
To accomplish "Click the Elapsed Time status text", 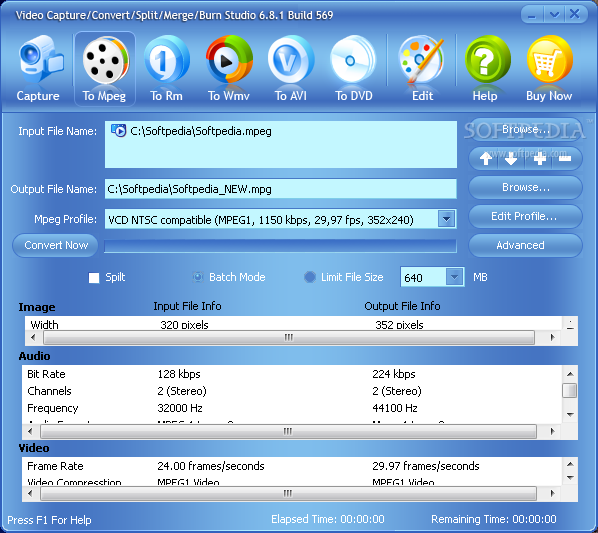I will (328, 519).
